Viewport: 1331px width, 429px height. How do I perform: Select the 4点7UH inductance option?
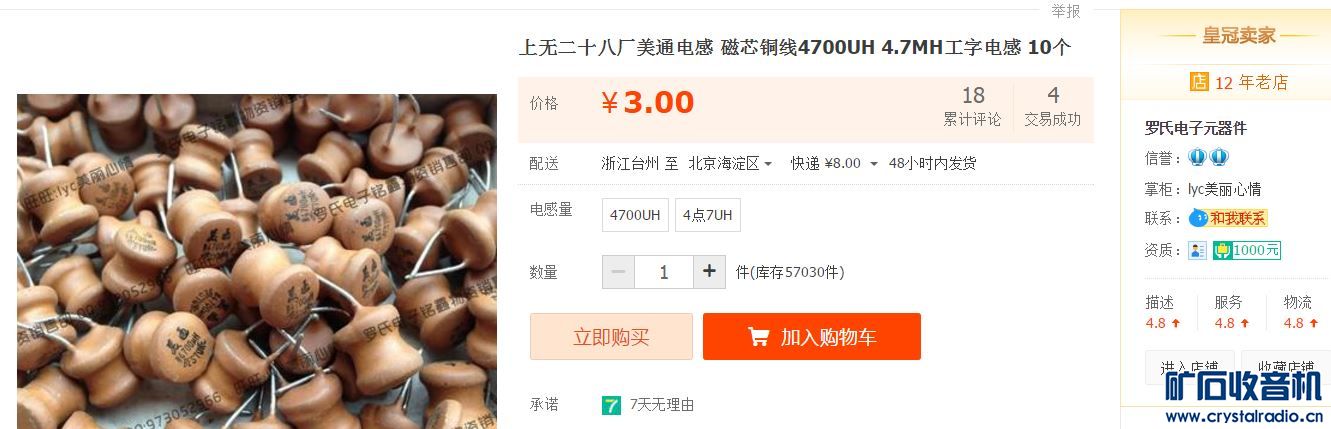coord(708,215)
